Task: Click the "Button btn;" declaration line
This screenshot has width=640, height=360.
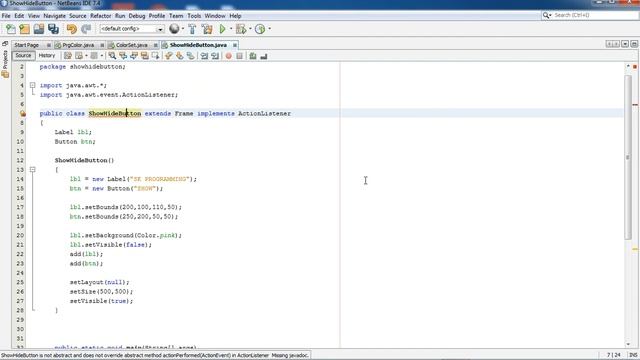Action: coord(75,142)
